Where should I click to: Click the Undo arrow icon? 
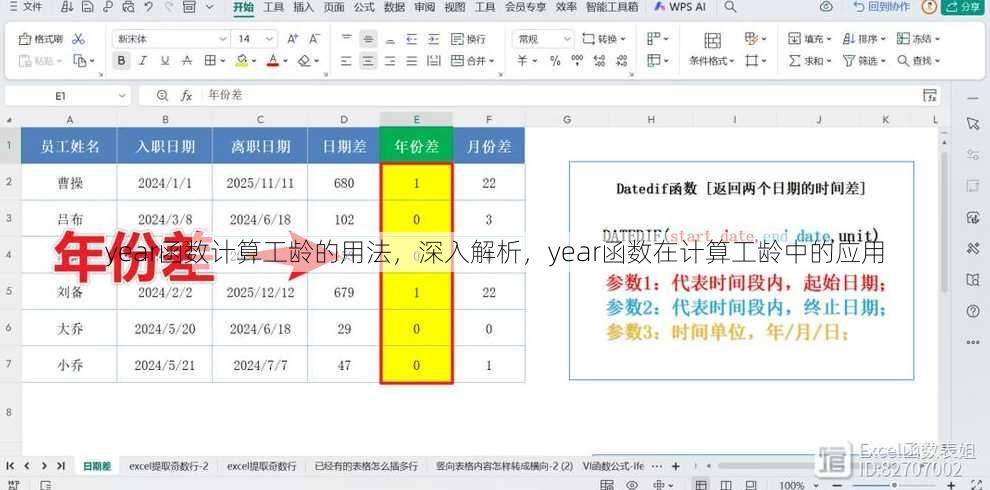tap(148, 7)
